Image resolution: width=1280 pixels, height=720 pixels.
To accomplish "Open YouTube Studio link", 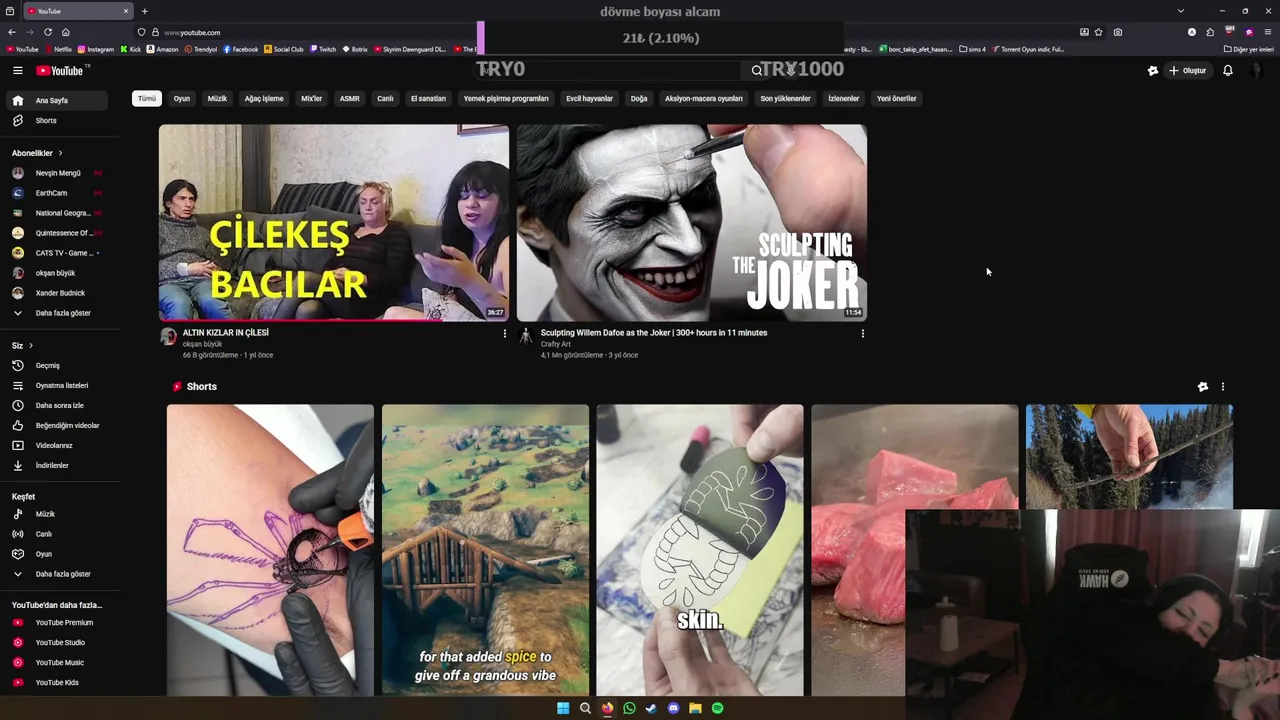I will click(x=56, y=643).
